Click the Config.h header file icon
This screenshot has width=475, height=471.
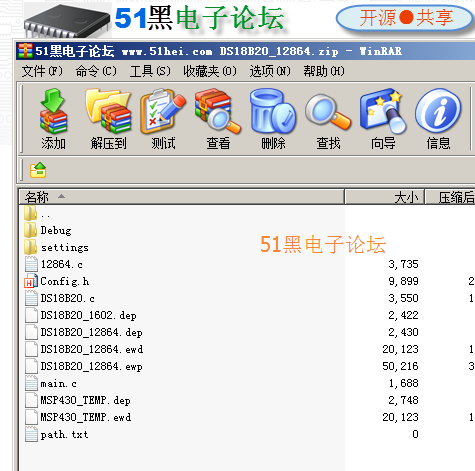pyautogui.click(x=31, y=281)
